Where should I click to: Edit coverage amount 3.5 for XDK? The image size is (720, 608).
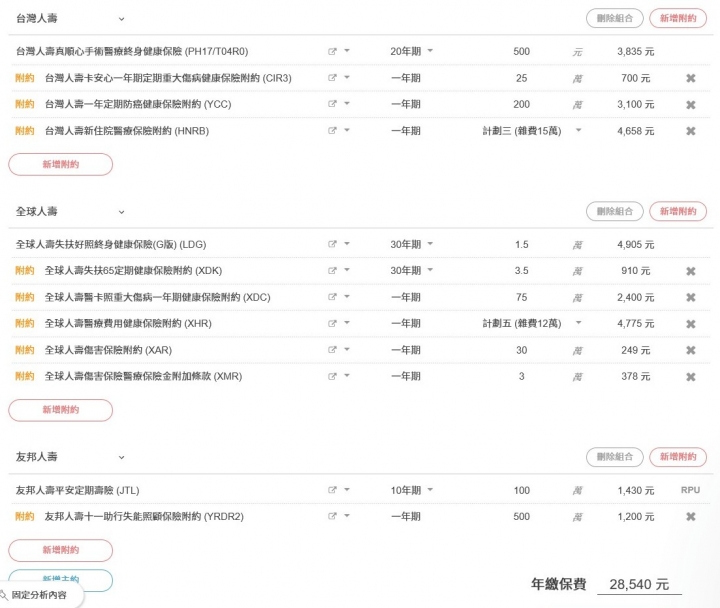(521, 270)
